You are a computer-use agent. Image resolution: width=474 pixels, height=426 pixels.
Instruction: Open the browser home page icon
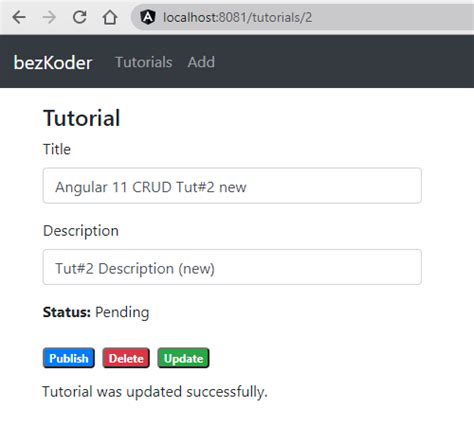click(x=110, y=17)
